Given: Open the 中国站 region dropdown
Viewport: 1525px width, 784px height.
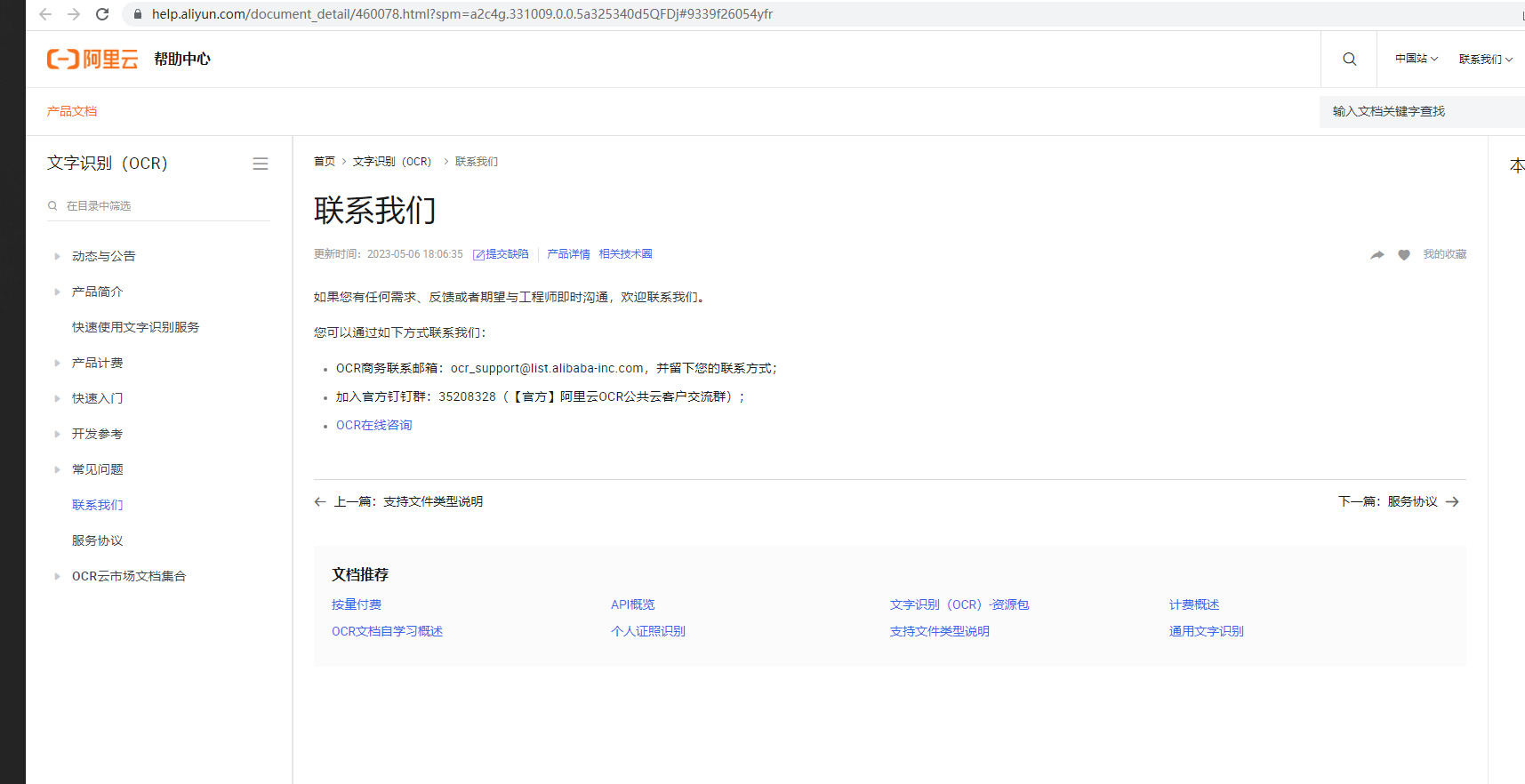Looking at the screenshot, I should click(1417, 59).
